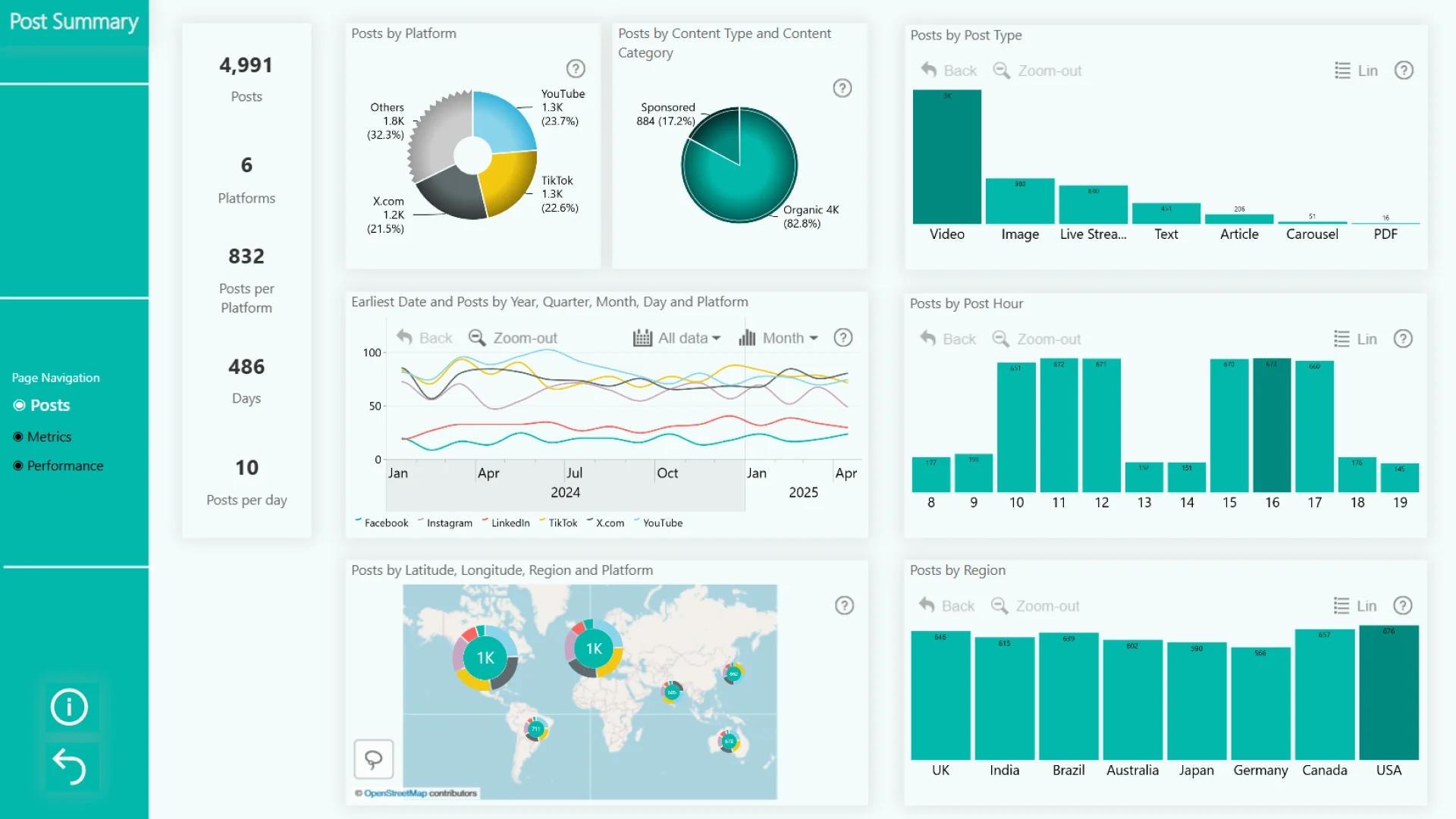Open help icon on Posts by Post Hour chart
1456x819 pixels.
1404,339
